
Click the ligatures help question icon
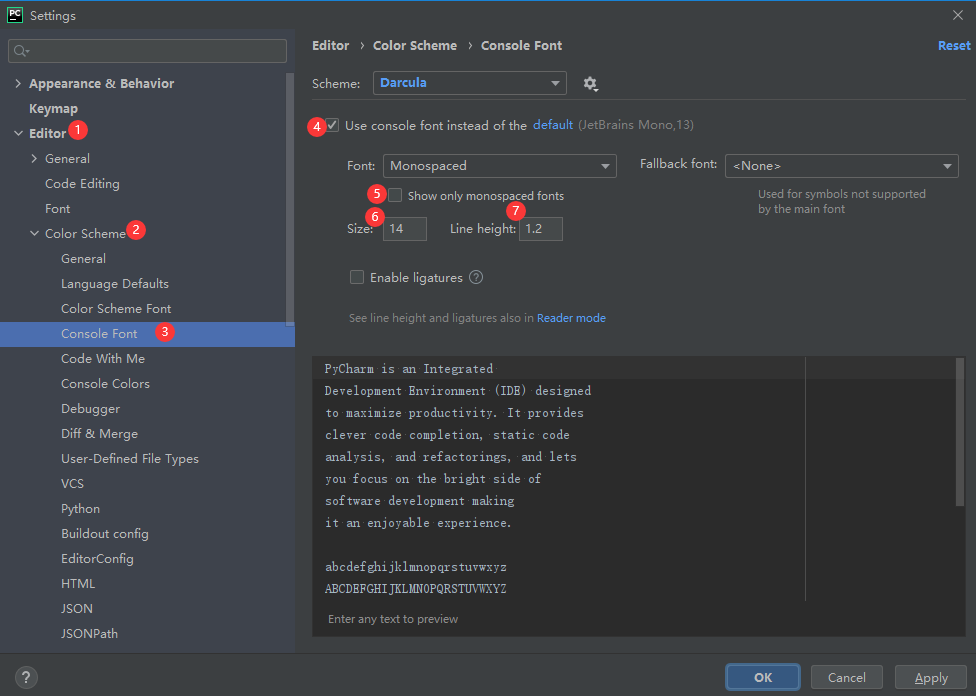[x=476, y=278]
